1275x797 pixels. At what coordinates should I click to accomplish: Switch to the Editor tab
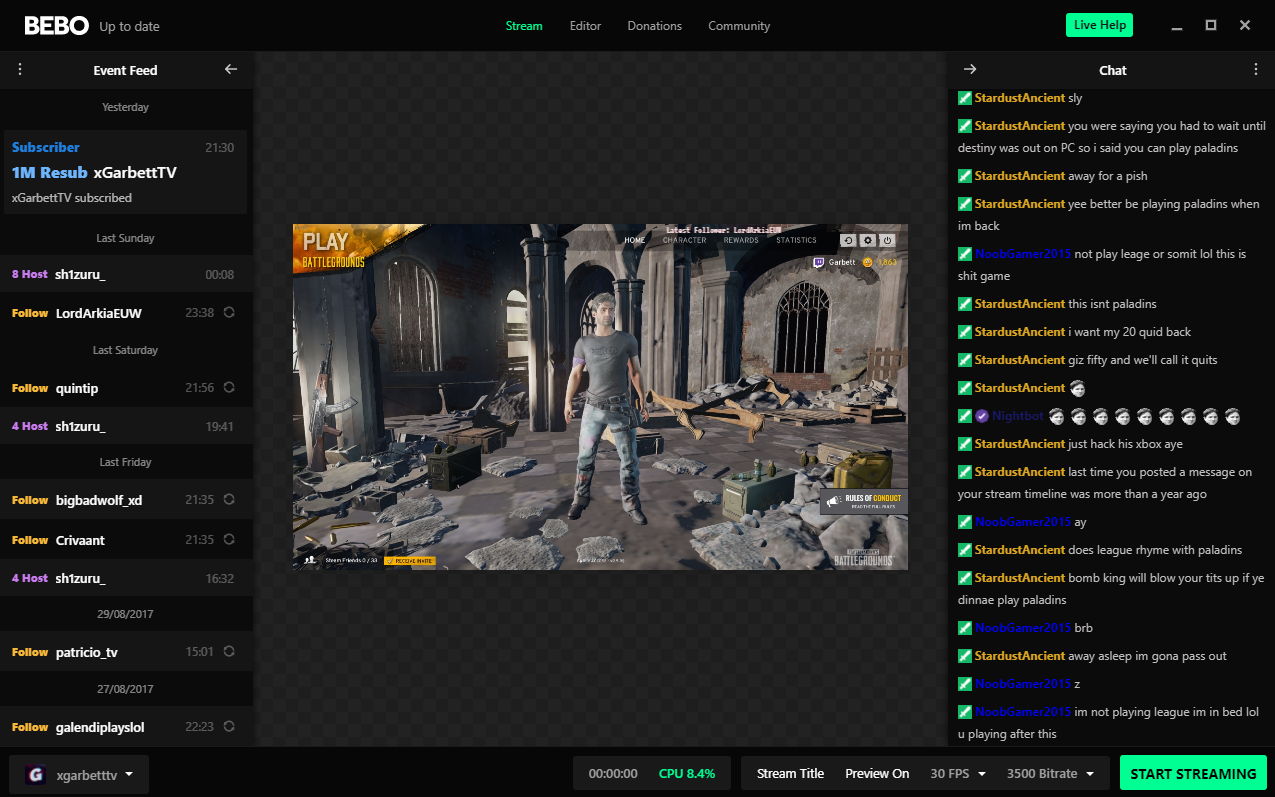click(585, 26)
